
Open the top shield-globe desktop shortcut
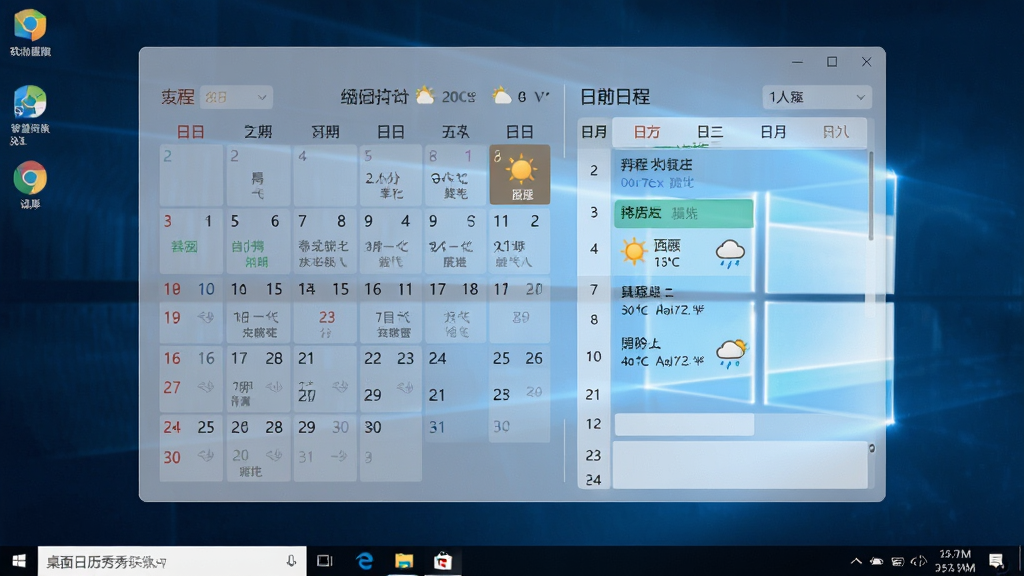pos(30,33)
